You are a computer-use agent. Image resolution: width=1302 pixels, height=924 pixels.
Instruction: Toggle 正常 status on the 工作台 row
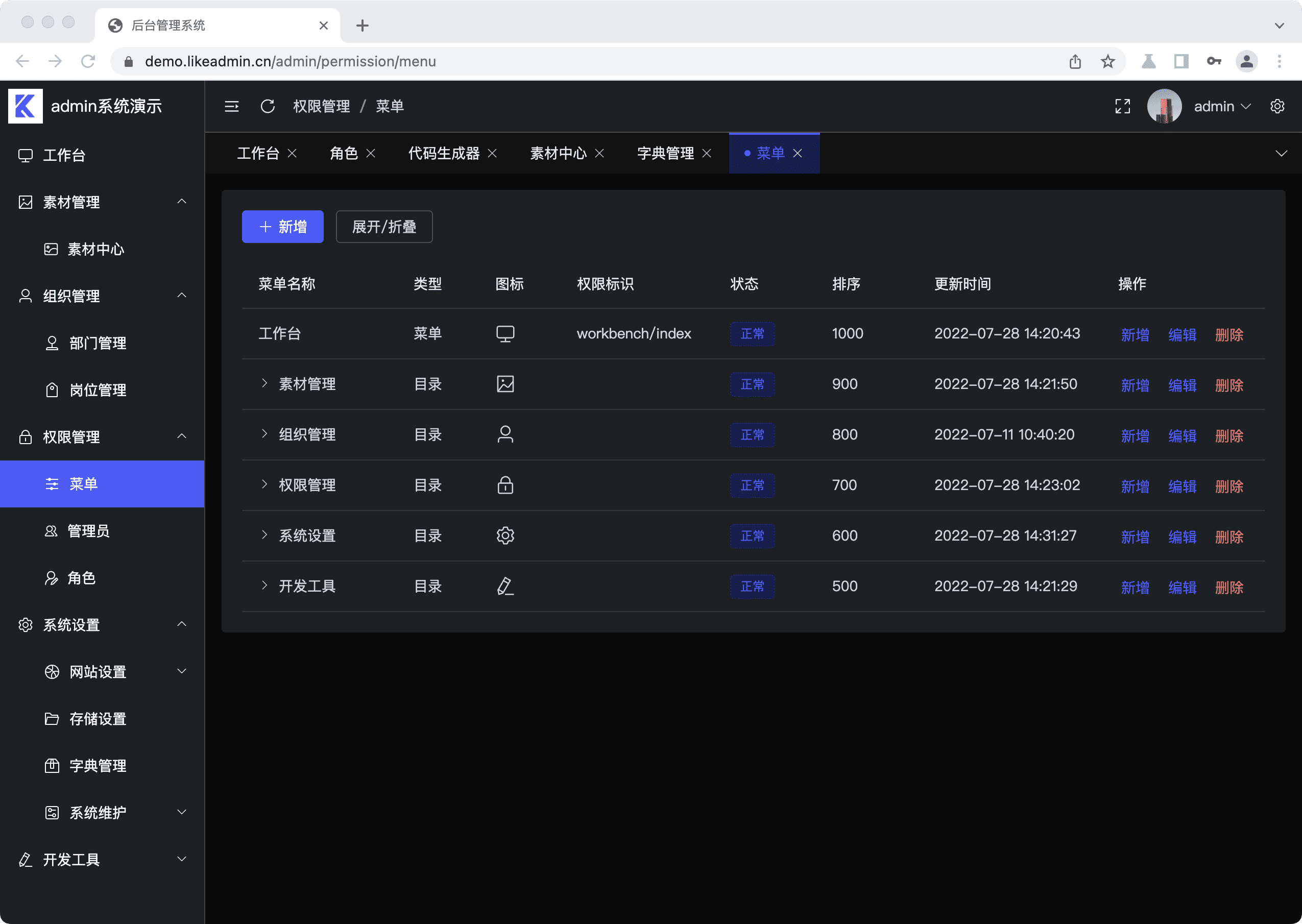752,334
